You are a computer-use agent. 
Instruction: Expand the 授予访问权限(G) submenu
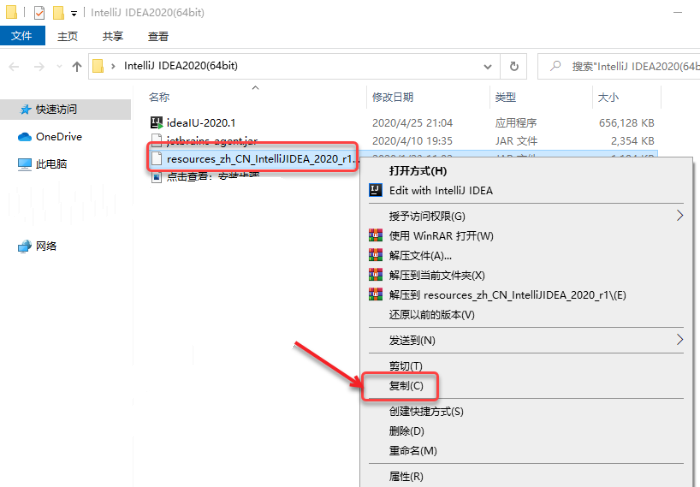point(526,216)
